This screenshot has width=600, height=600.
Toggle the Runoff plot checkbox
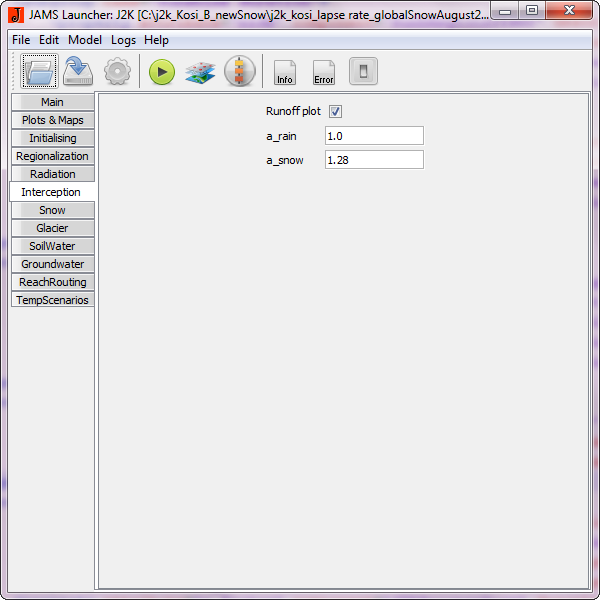tap(336, 112)
